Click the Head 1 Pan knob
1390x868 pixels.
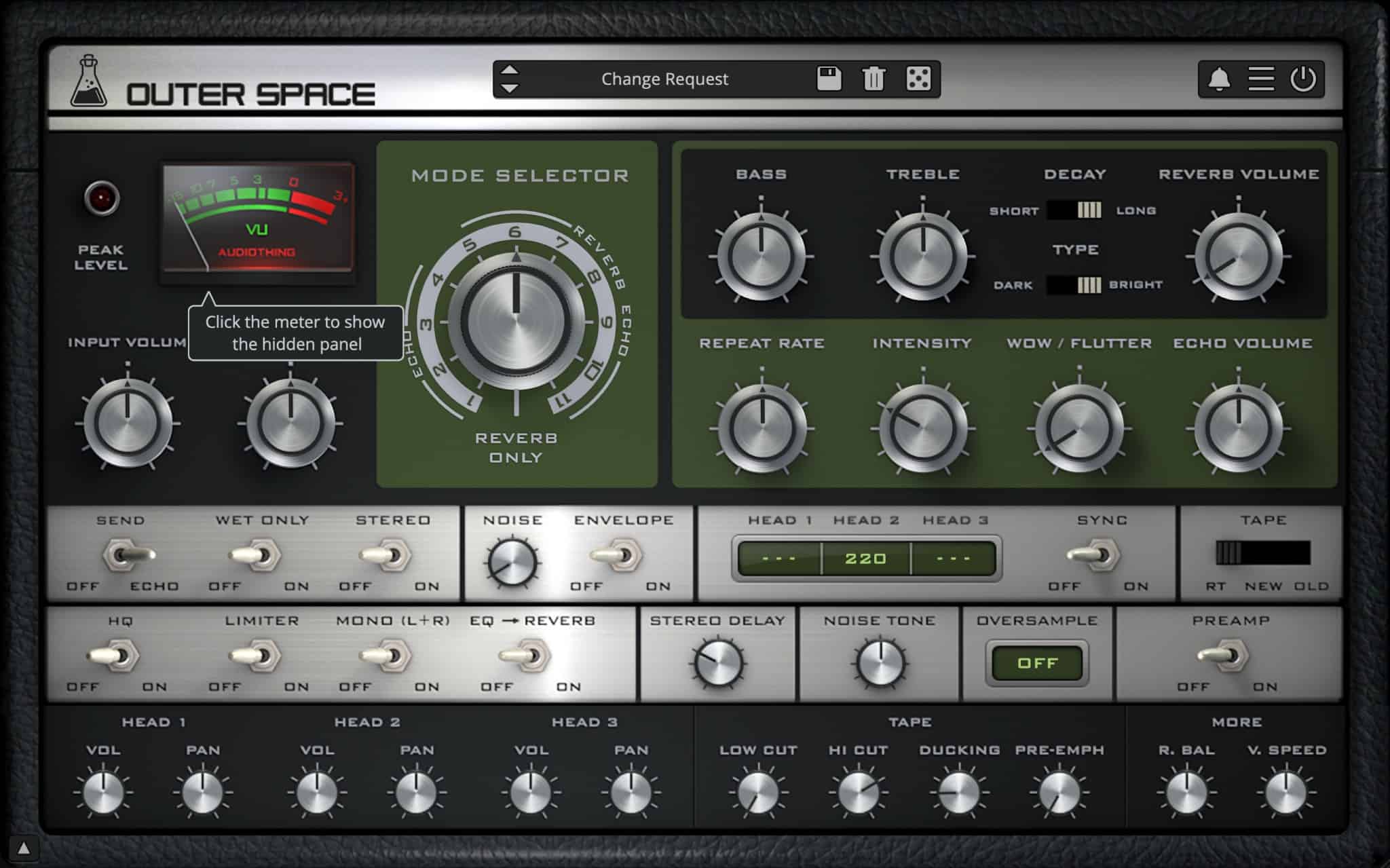pyautogui.click(x=203, y=791)
